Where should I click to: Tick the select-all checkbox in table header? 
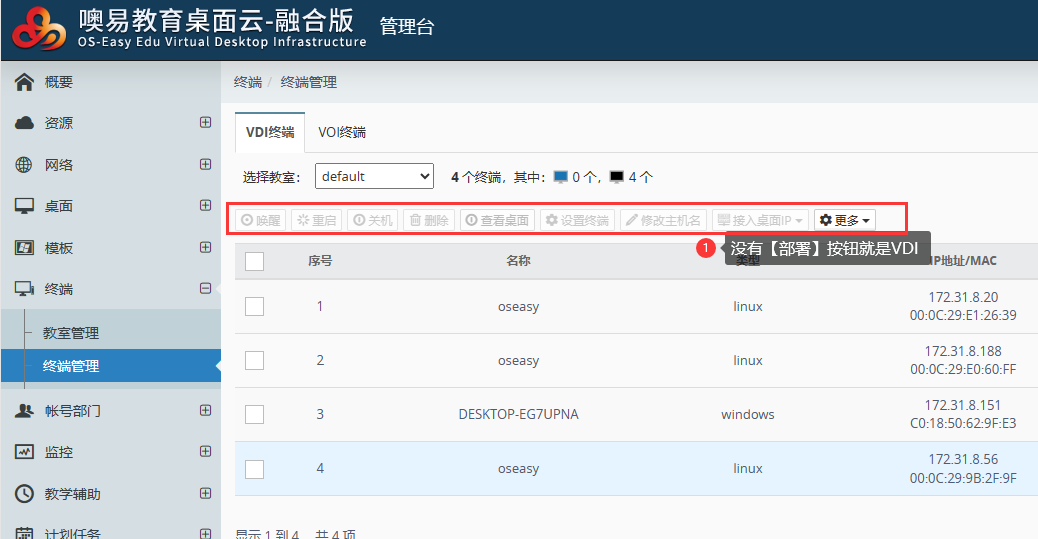254,261
